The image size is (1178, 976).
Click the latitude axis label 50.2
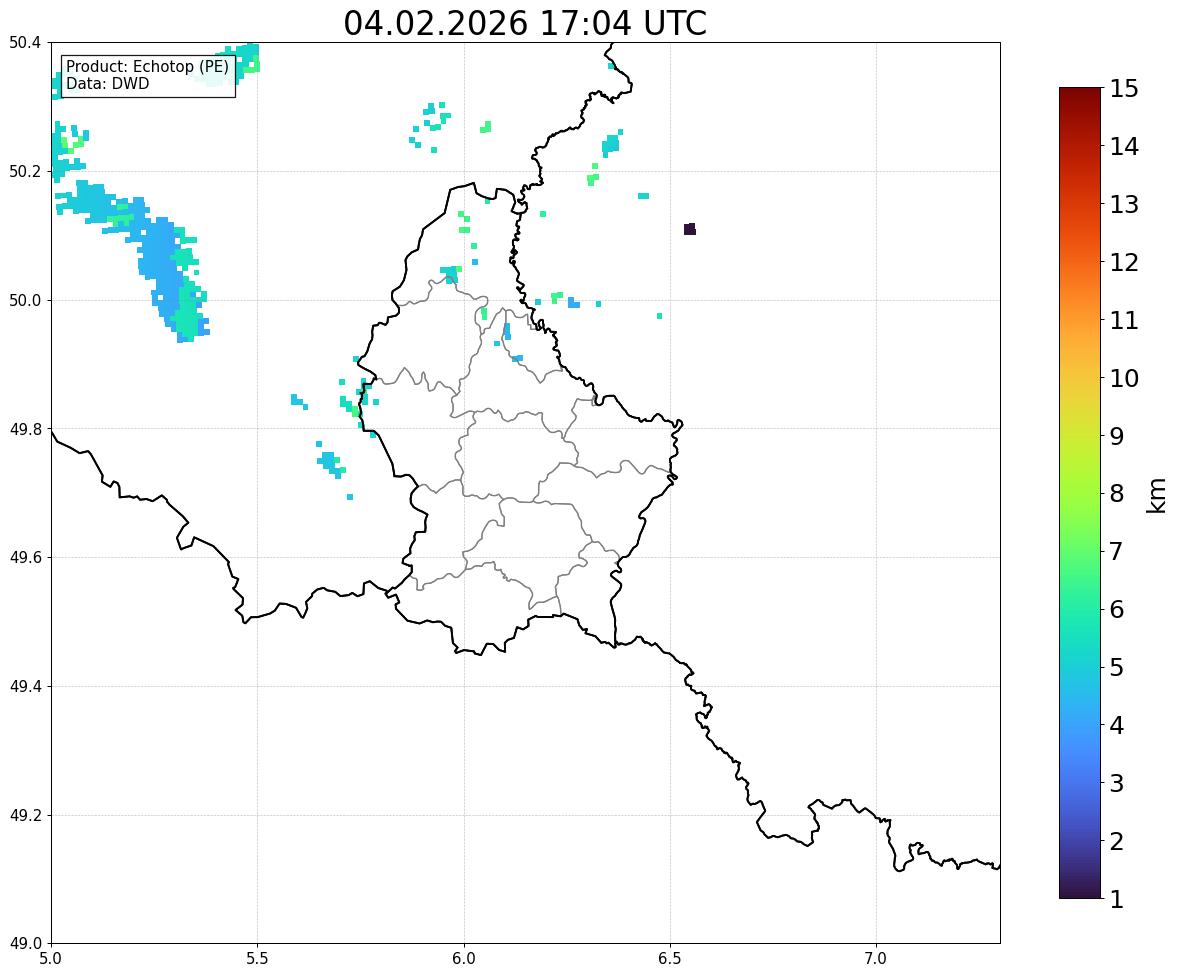click(26, 171)
